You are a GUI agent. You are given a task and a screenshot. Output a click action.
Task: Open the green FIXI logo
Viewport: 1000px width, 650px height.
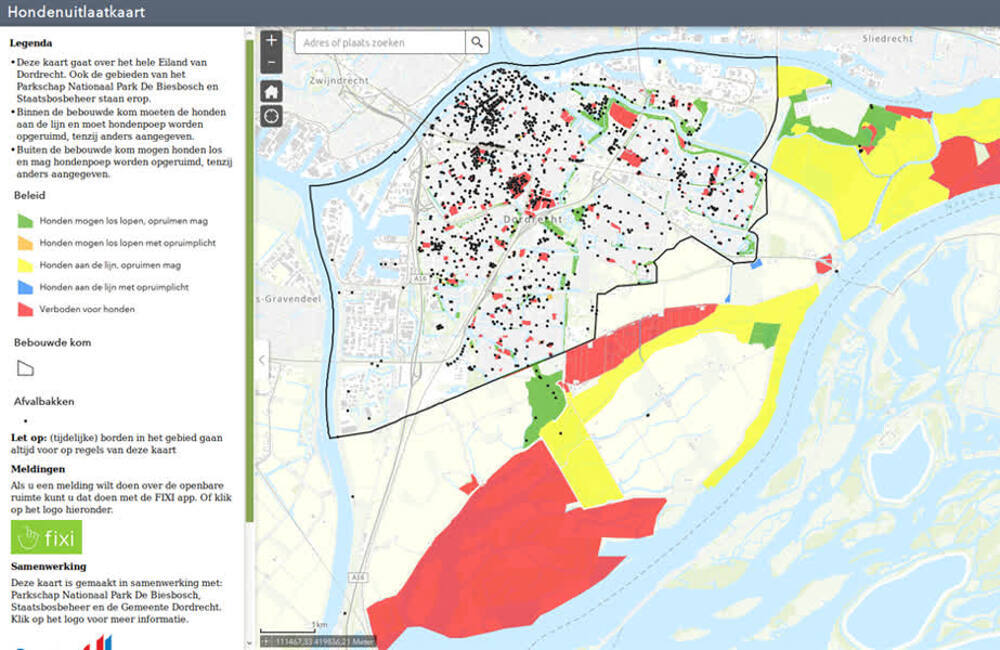[46, 538]
